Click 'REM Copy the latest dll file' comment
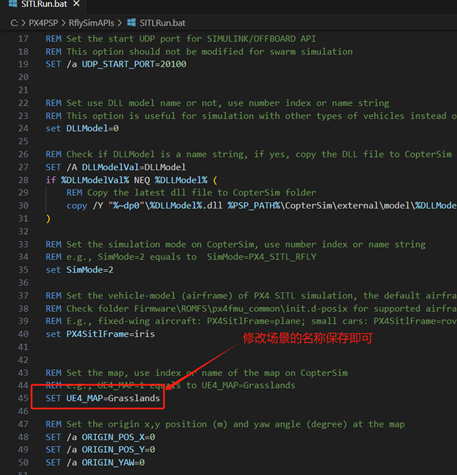 (191, 193)
